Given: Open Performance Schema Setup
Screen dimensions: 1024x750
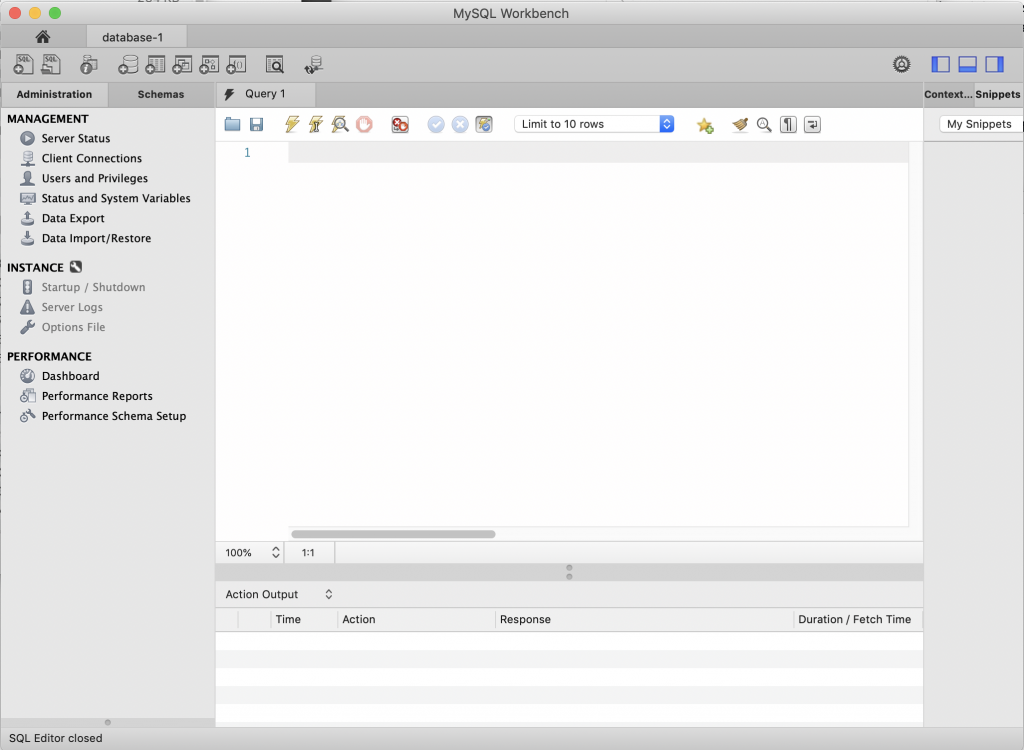Looking at the screenshot, I should [x=114, y=416].
